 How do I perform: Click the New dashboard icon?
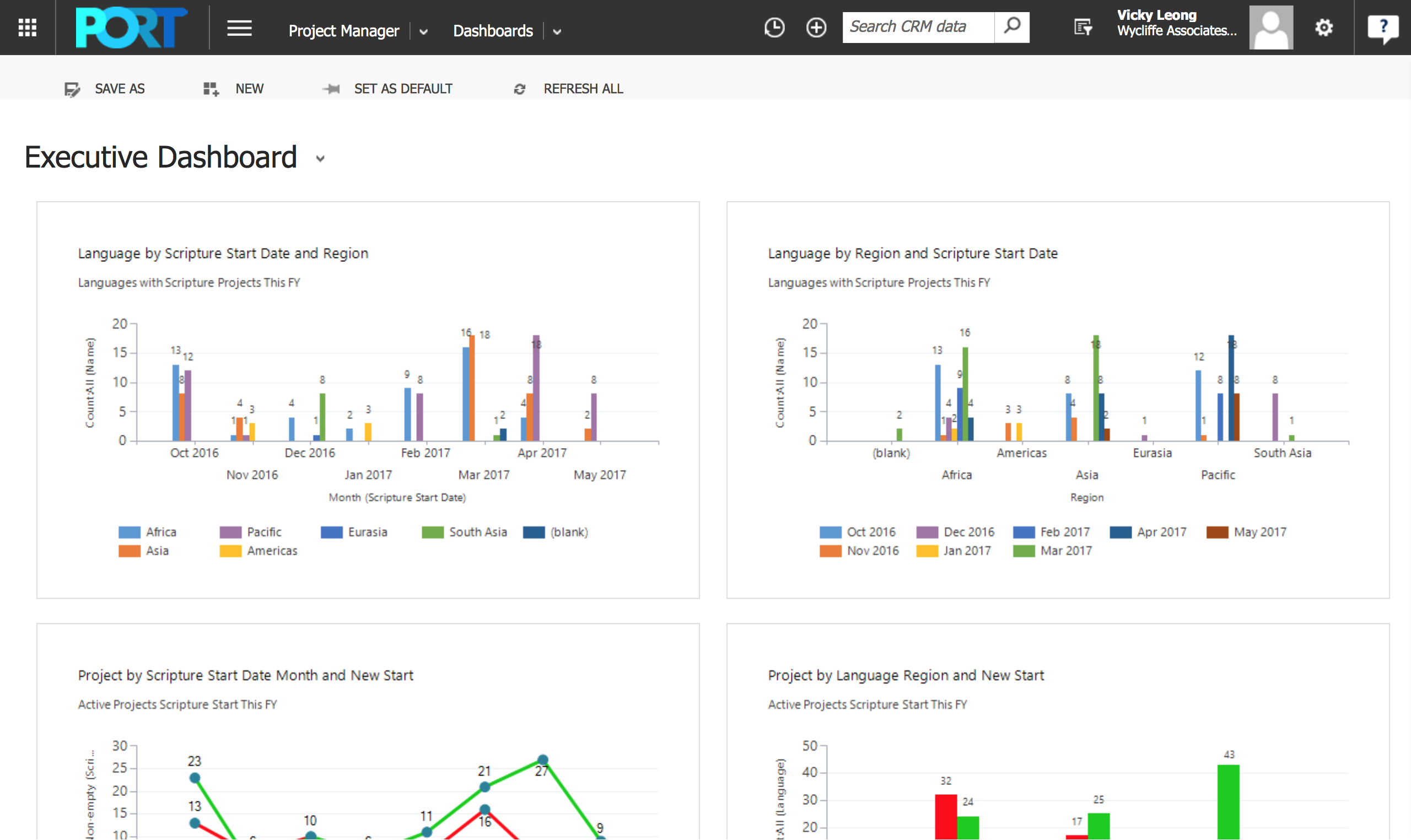[x=211, y=89]
